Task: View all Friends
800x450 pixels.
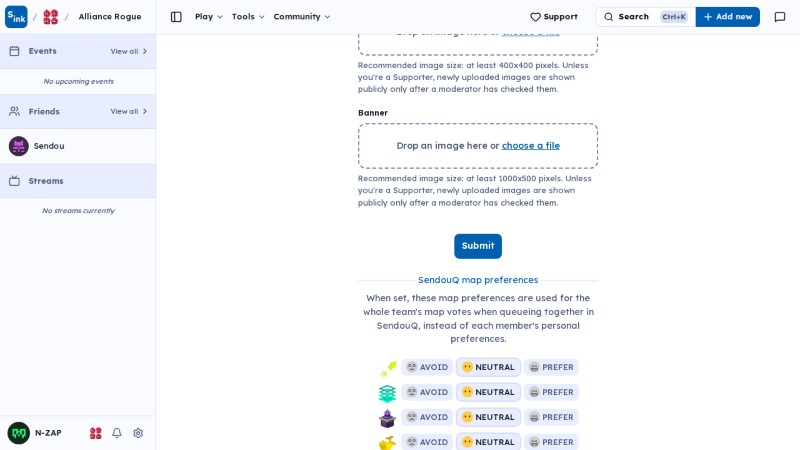Action: (x=129, y=111)
